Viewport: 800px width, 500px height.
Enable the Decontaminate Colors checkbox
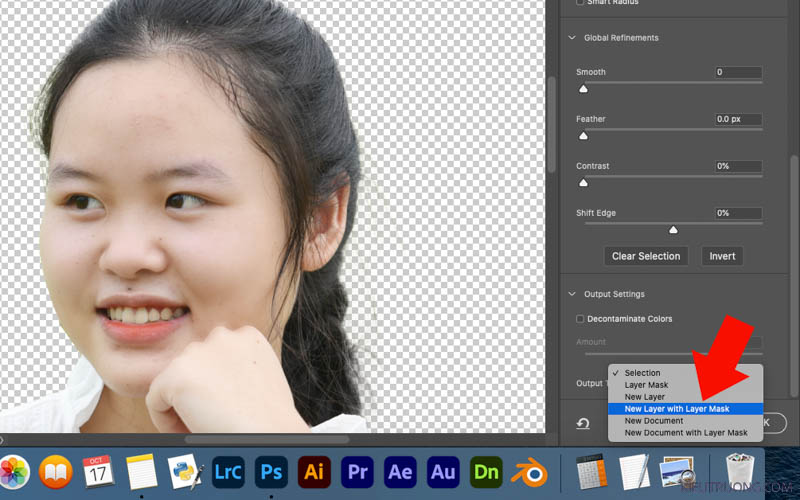[x=580, y=319]
